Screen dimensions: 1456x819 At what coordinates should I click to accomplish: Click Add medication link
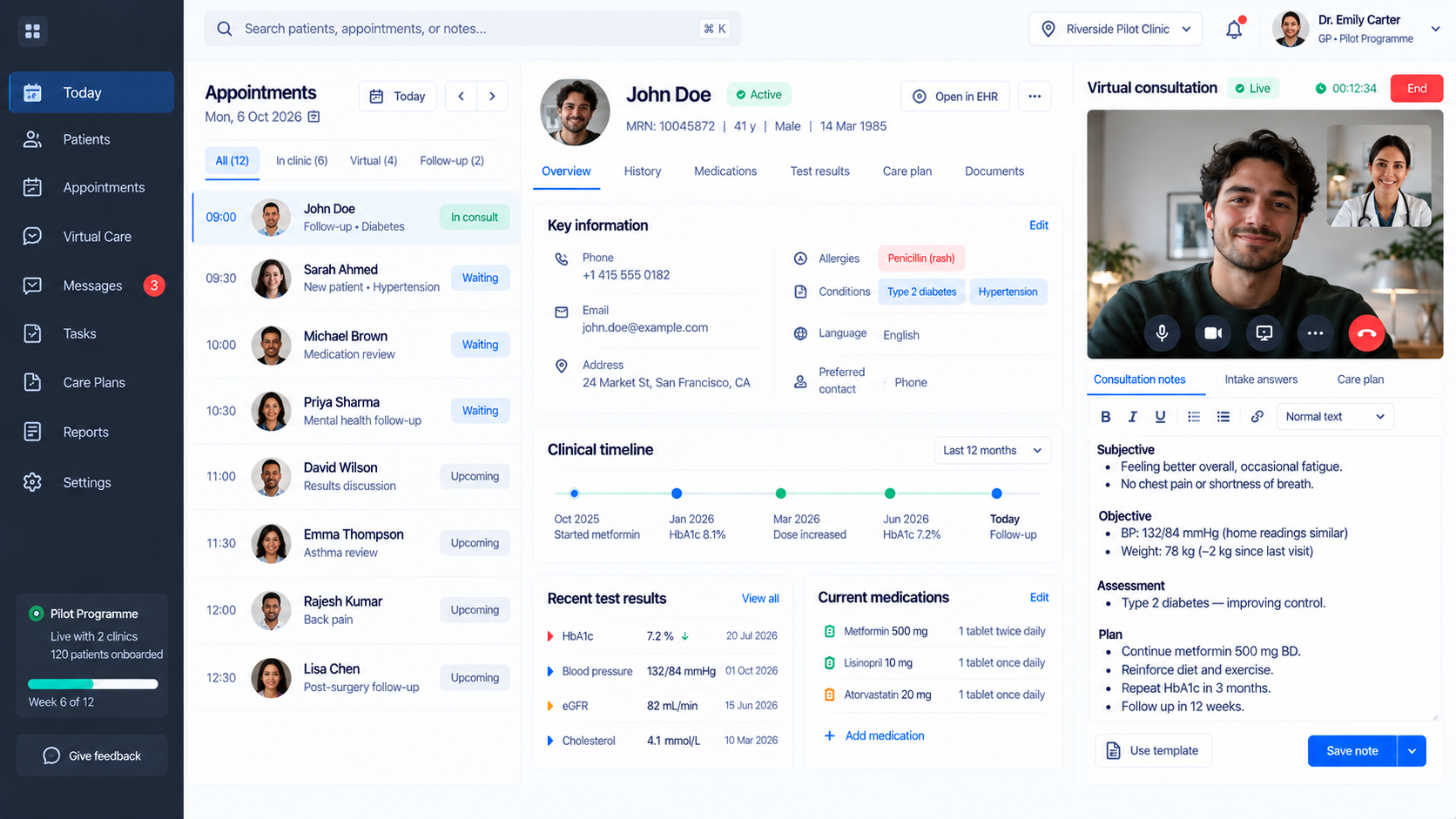pos(874,736)
